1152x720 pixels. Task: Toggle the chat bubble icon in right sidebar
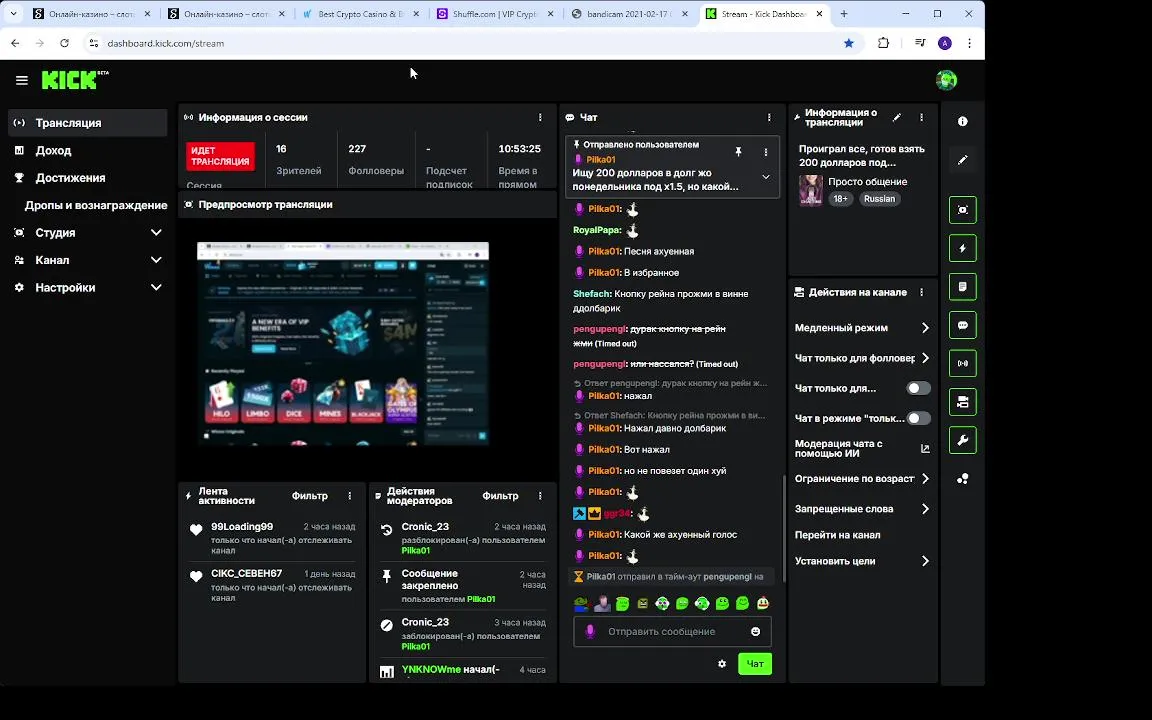point(962,325)
